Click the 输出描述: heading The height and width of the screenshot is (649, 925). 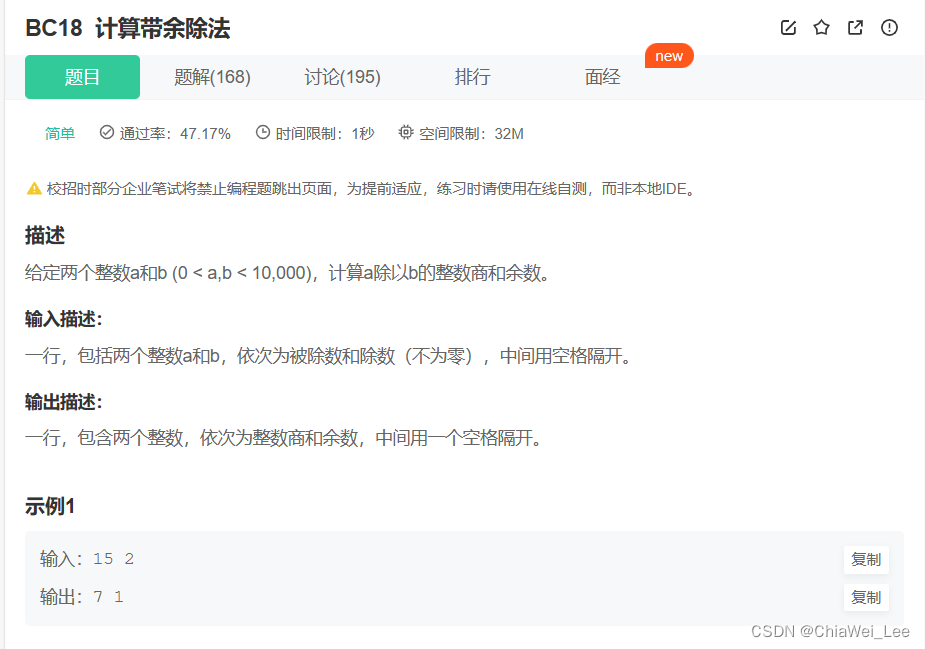pyautogui.click(x=64, y=402)
